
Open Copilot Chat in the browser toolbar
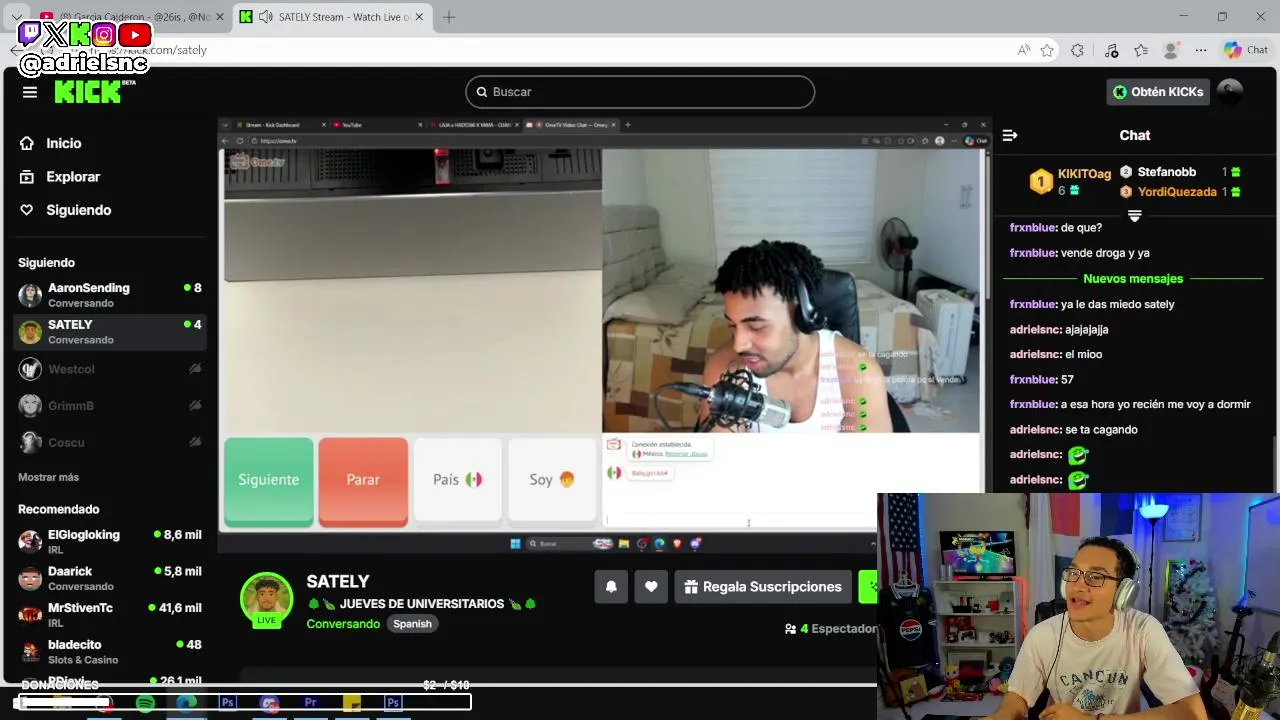click(x=1246, y=50)
